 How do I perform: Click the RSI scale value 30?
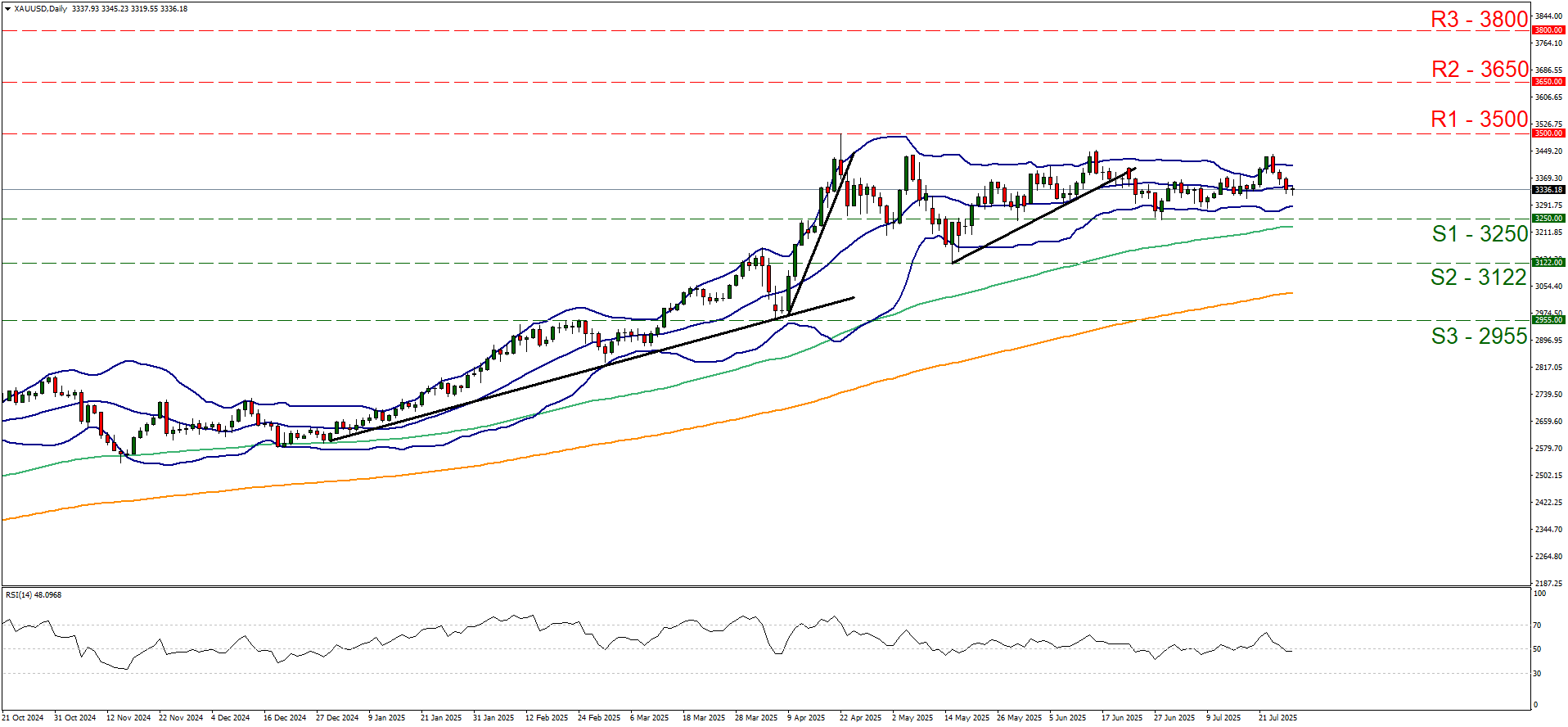[x=1537, y=674]
